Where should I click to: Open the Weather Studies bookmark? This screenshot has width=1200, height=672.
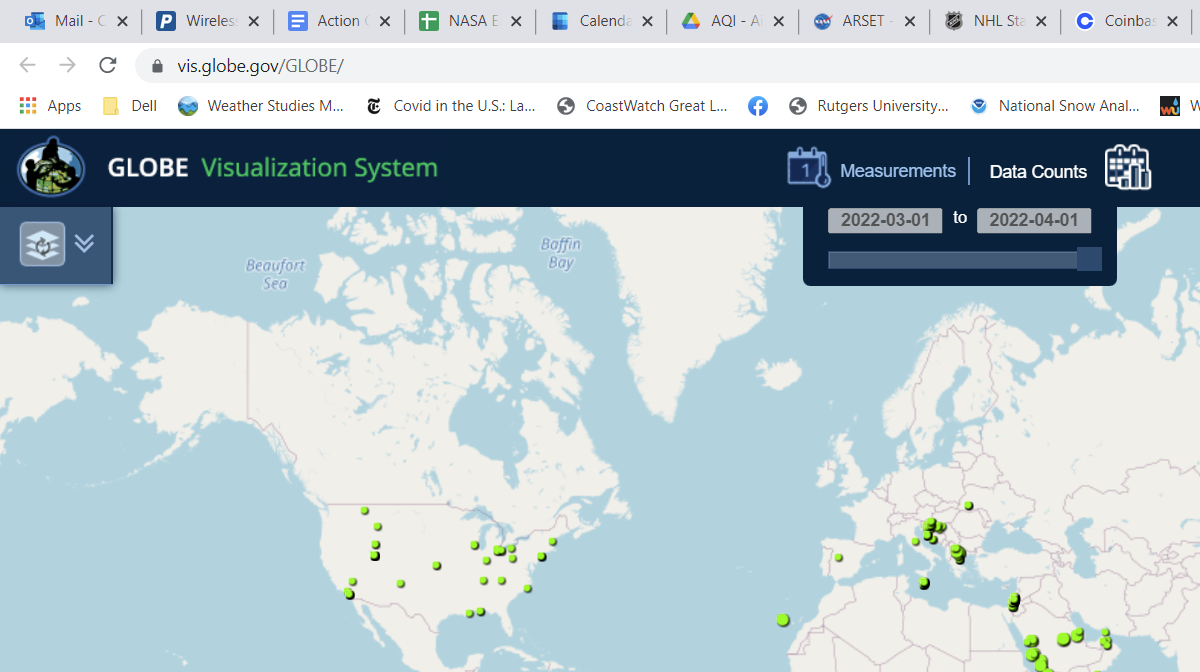pos(261,106)
